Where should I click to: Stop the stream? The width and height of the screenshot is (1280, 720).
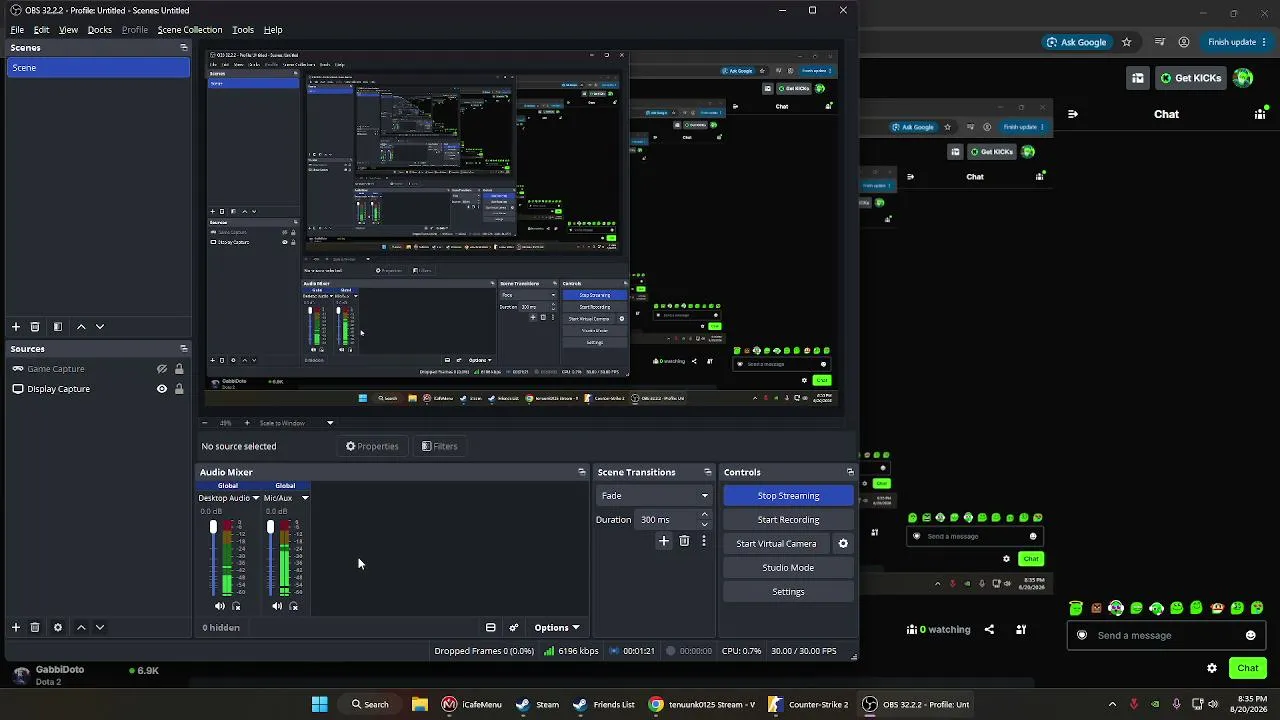click(788, 496)
